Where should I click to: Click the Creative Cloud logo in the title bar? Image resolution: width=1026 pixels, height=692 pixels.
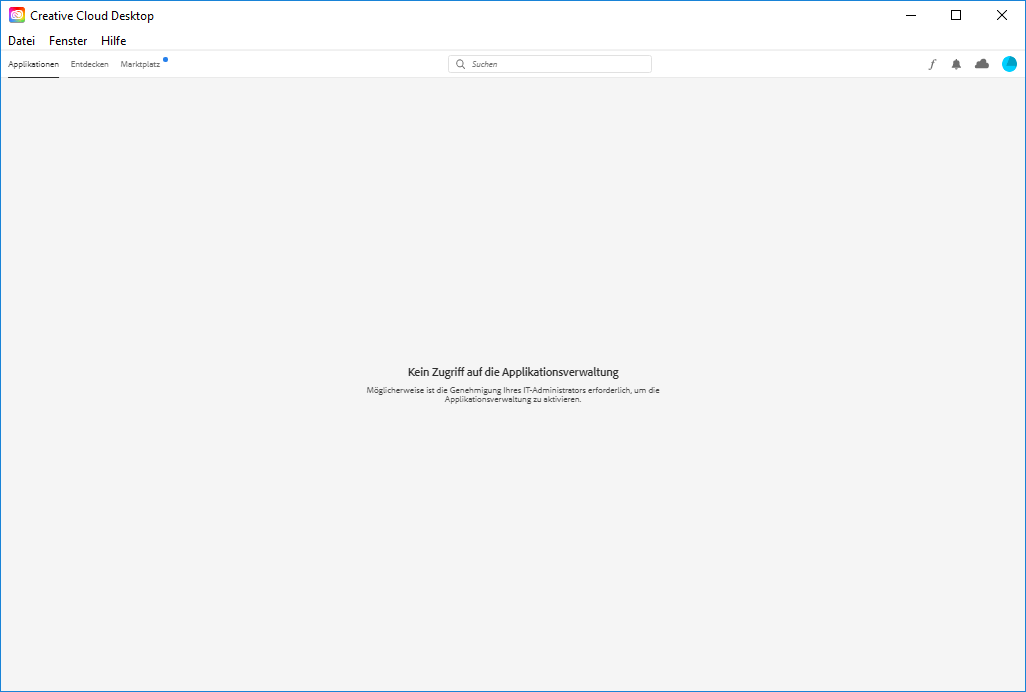tap(16, 15)
